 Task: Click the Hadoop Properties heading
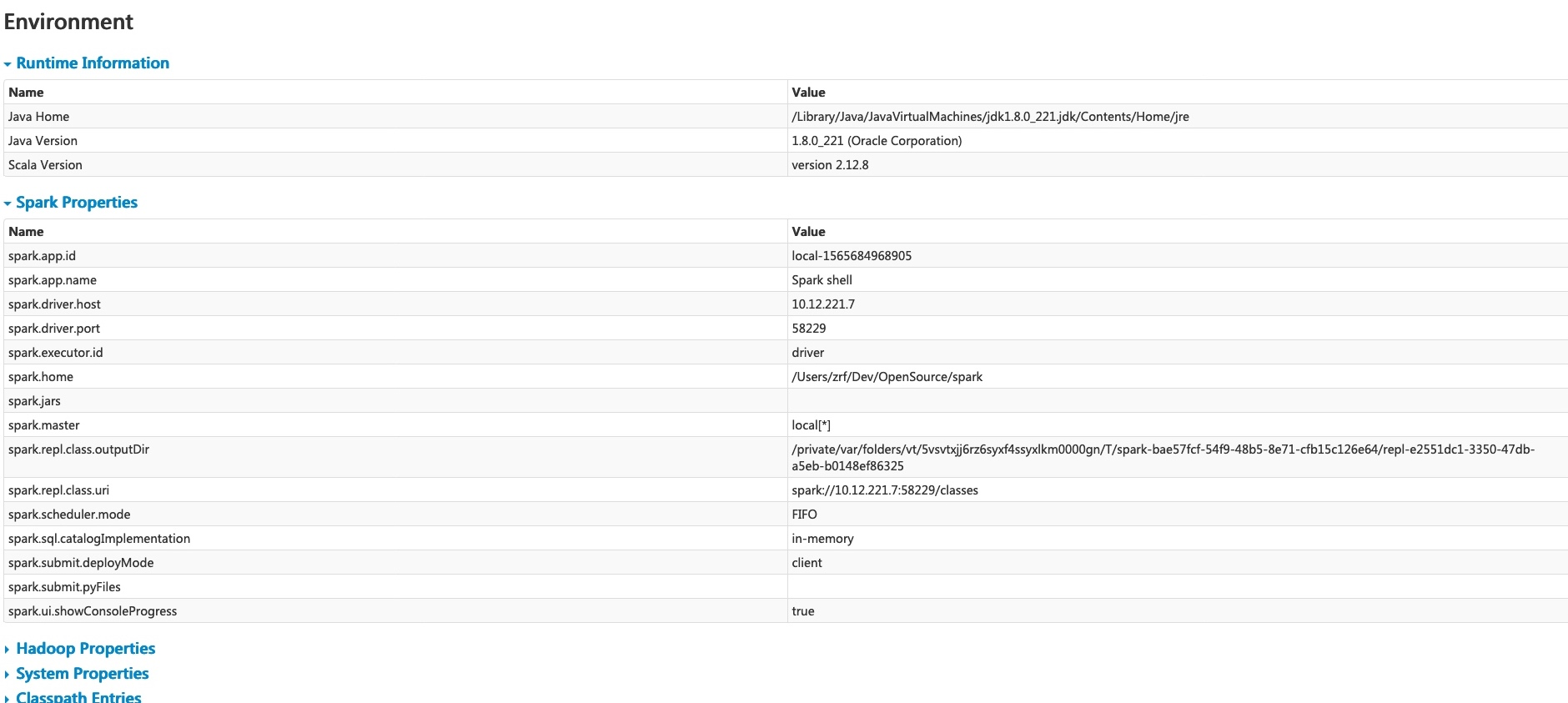pyautogui.click(x=85, y=648)
